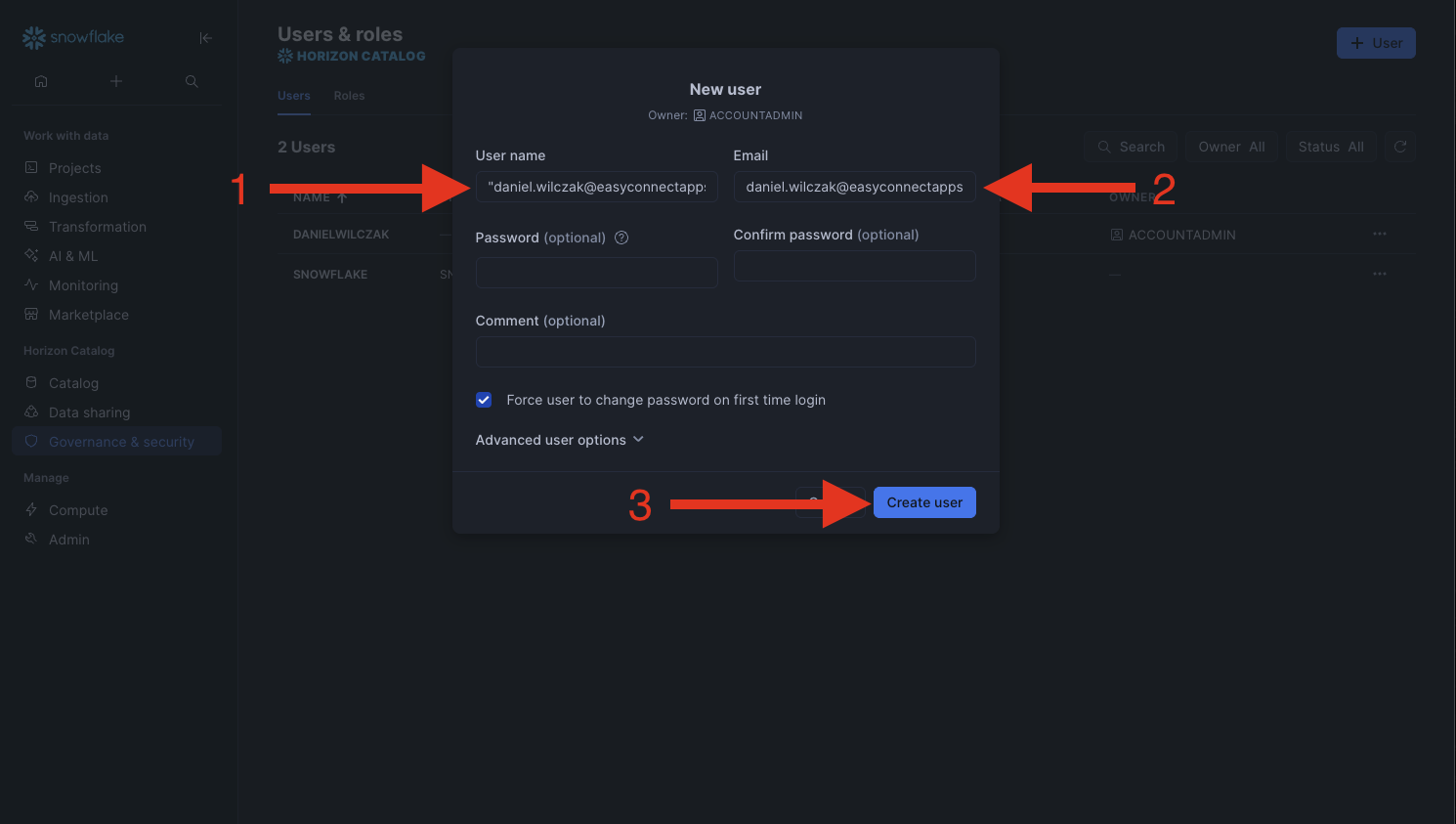Viewport: 1456px width, 824px height.
Task: Open Governance & security in the sidebar
Action: (x=121, y=442)
